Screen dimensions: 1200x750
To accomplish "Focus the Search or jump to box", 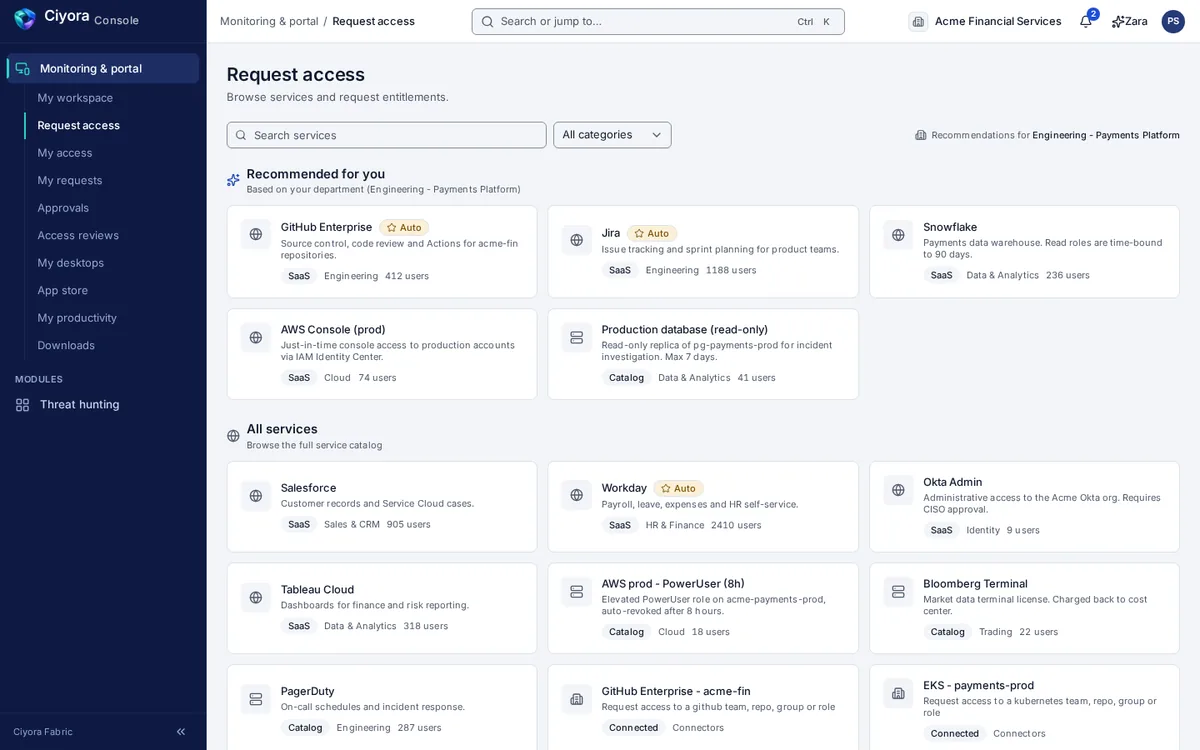I will 658,21.
